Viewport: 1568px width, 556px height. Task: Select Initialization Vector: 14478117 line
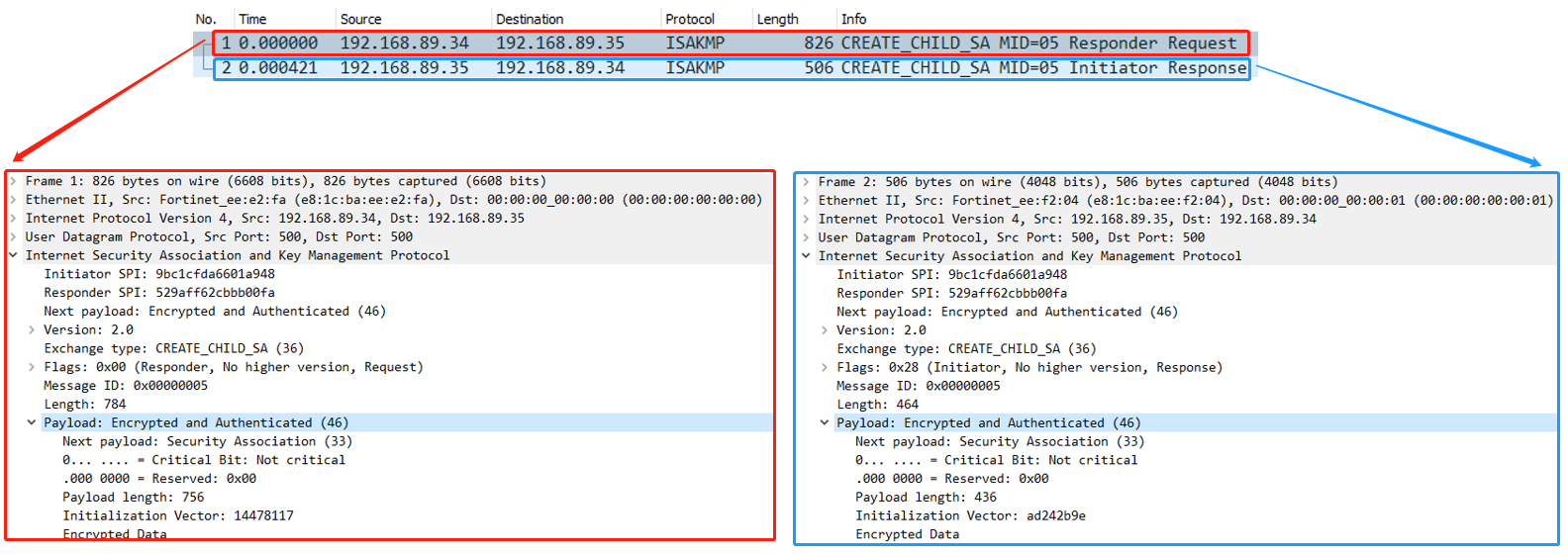click(x=178, y=516)
